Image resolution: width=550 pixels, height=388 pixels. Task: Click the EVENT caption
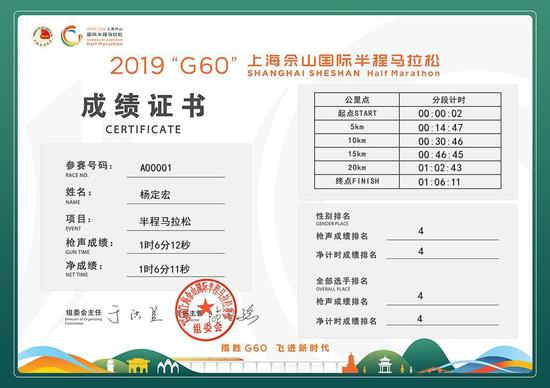pos(73,228)
